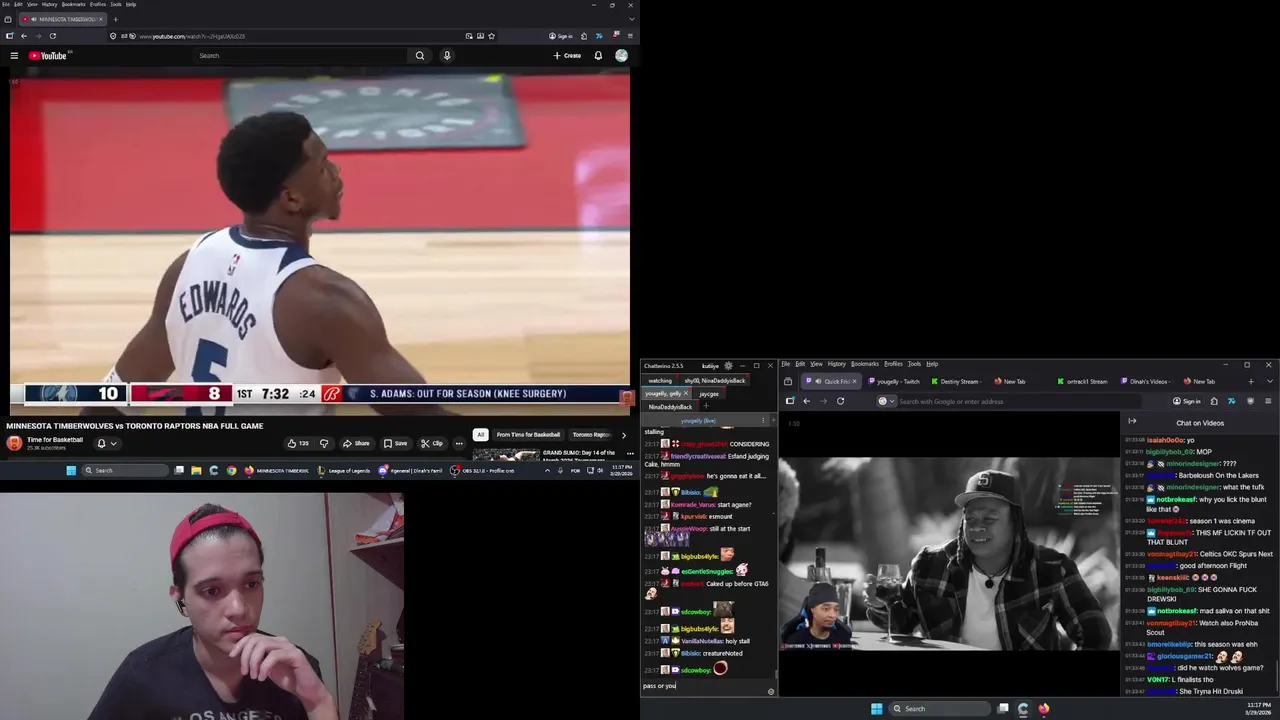The width and height of the screenshot is (1280, 720).
Task: Open the Time for Basketball channel link
Action: coord(55,440)
